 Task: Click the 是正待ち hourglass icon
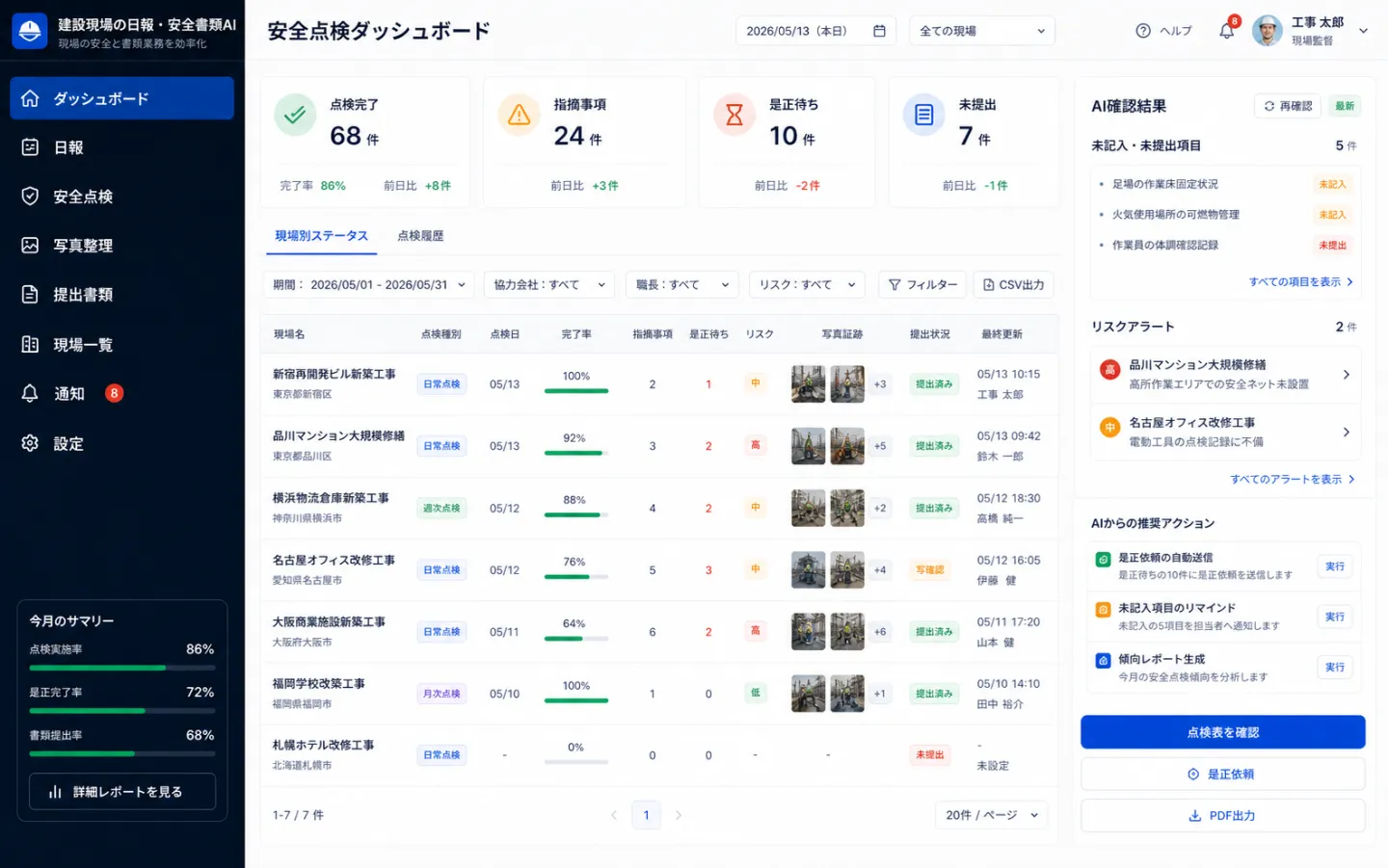point(734,116)
